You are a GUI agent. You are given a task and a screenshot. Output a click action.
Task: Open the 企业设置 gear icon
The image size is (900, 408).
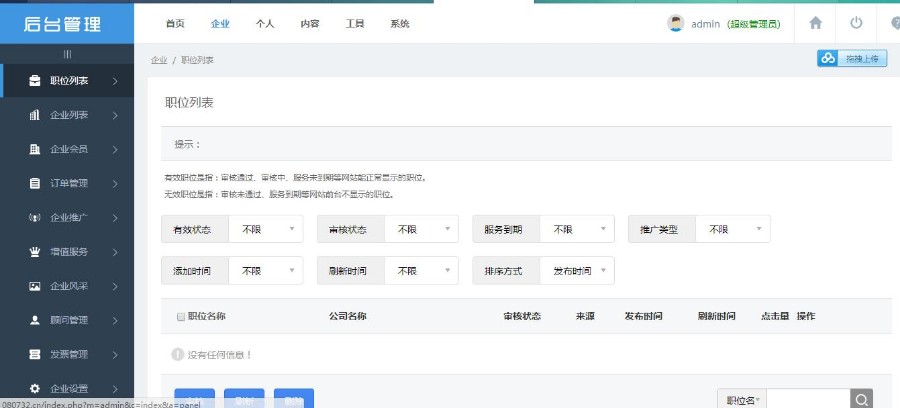pos(35,388)
